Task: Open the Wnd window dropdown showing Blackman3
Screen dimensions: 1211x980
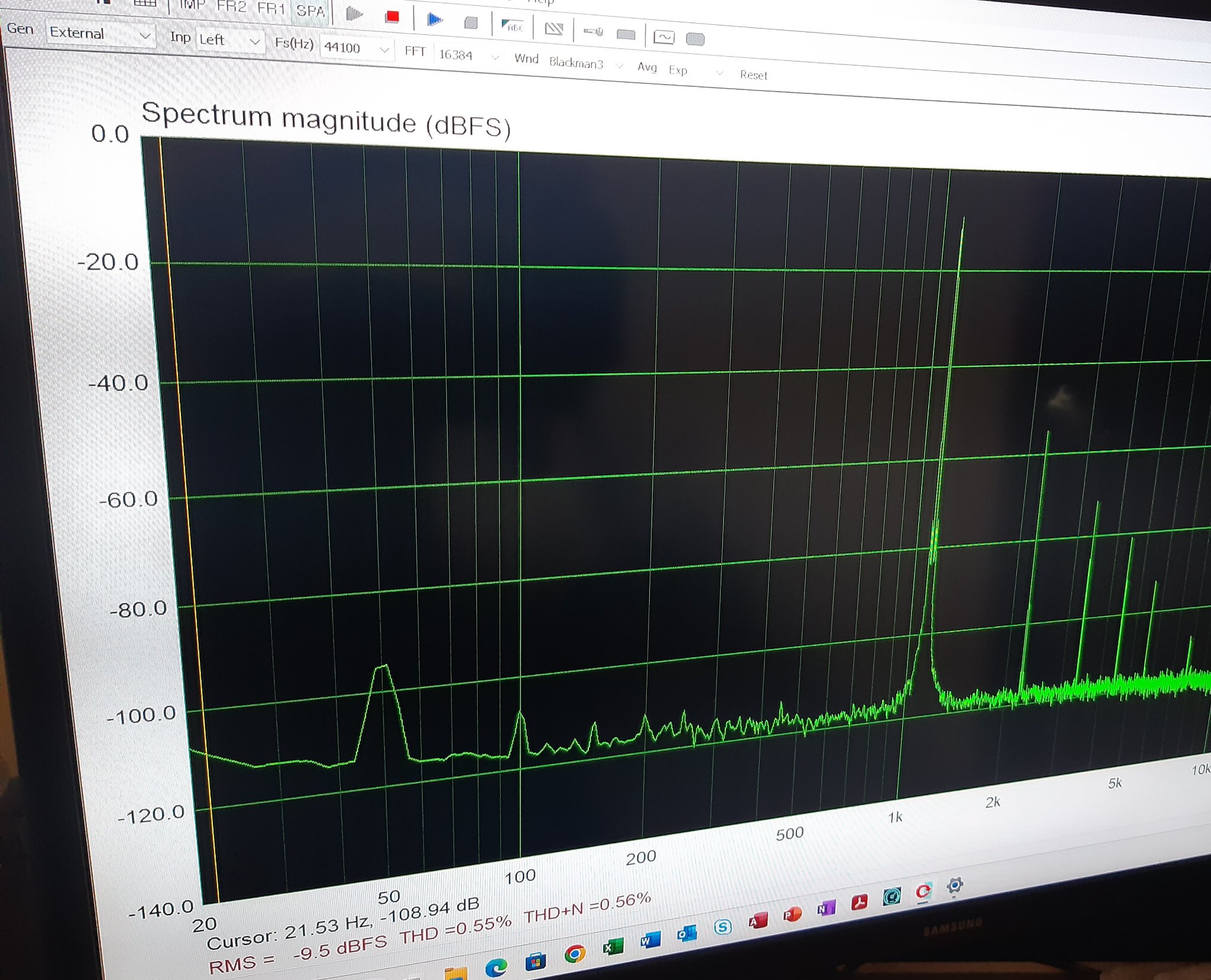Action: 586,63
